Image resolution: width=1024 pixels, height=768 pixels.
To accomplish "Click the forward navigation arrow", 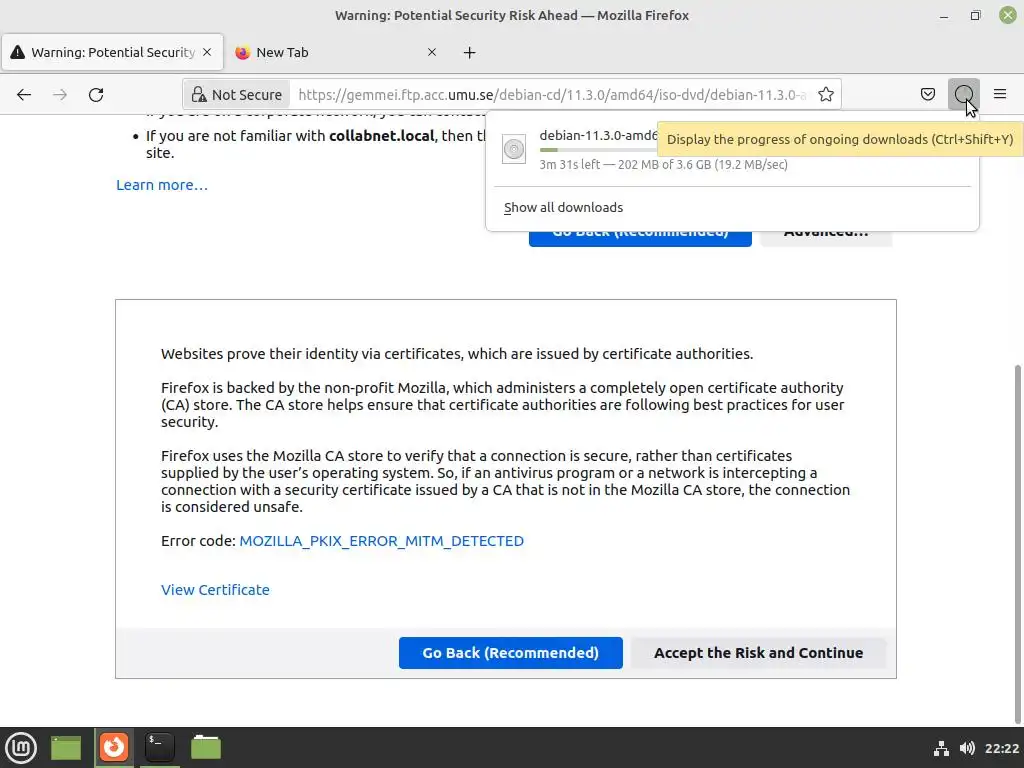I will tap(60, 95).
